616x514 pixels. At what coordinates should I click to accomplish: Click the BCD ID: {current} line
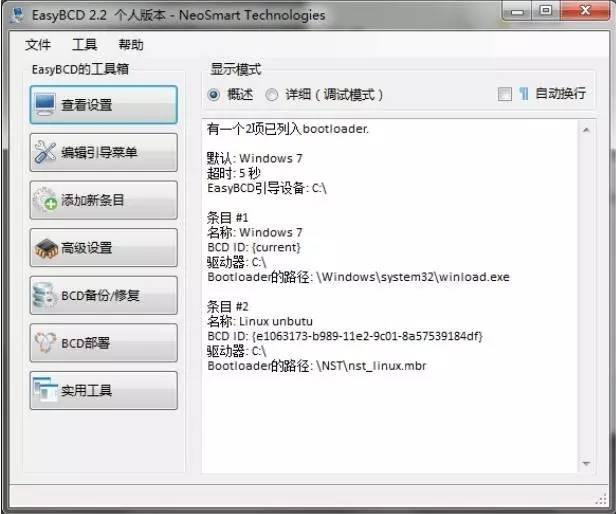coord(254,247)
